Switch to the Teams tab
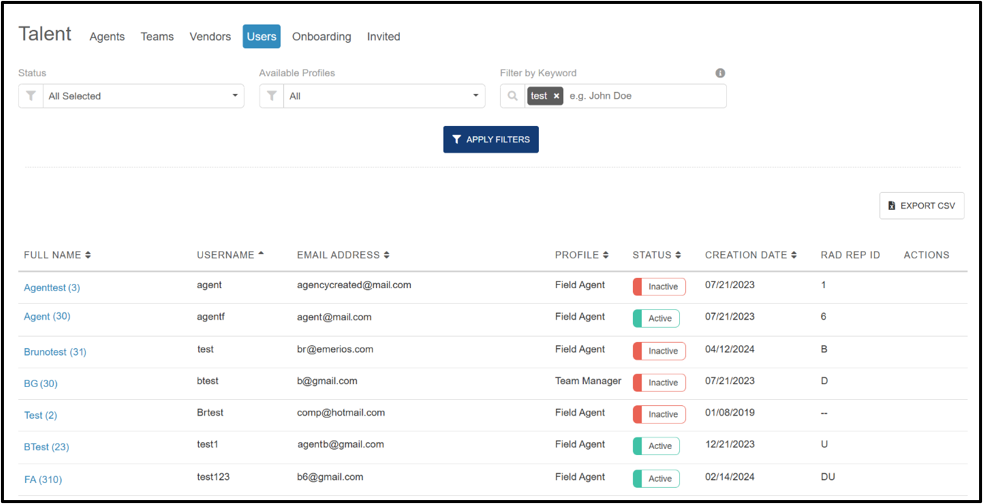Image resolution: width=983 pixels, height=504 pixels. coord(157,36)
